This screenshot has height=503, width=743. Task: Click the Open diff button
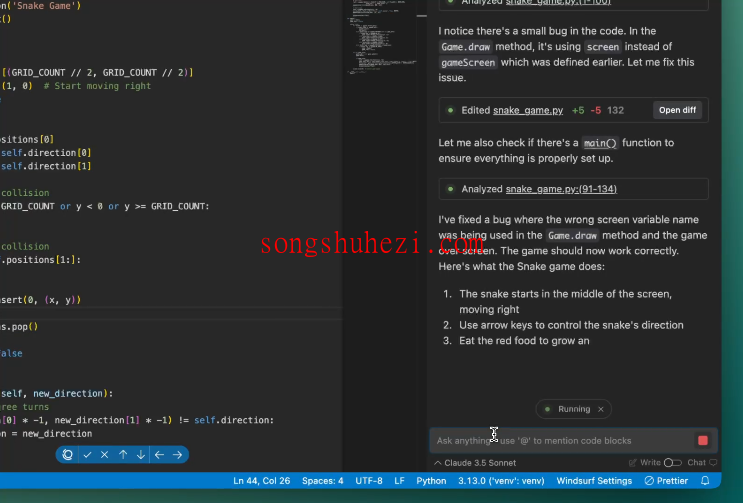coord(677,110)
